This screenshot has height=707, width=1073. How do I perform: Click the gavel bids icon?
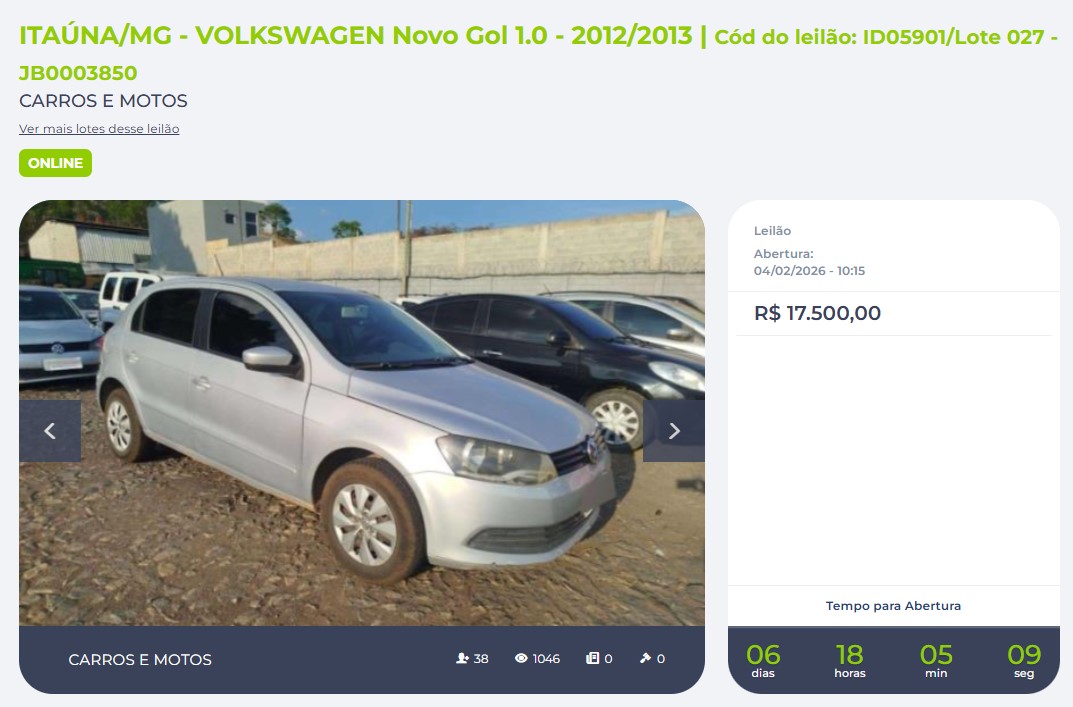645,658
